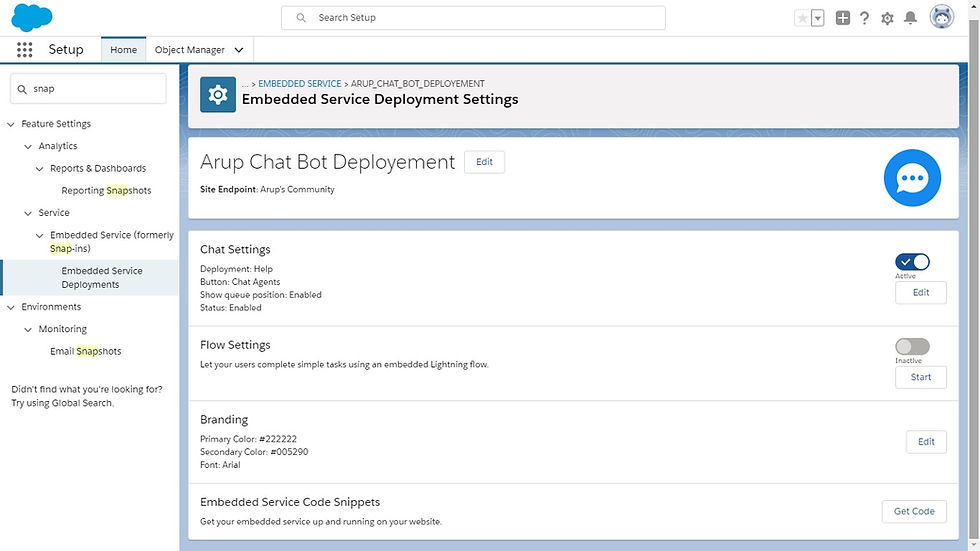Follow the EMBEDDED SERVICE breadcrumb link

point(299,84)
